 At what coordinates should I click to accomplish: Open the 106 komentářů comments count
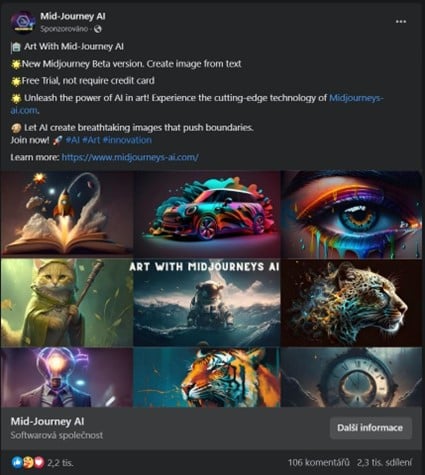tap(319, 462)
